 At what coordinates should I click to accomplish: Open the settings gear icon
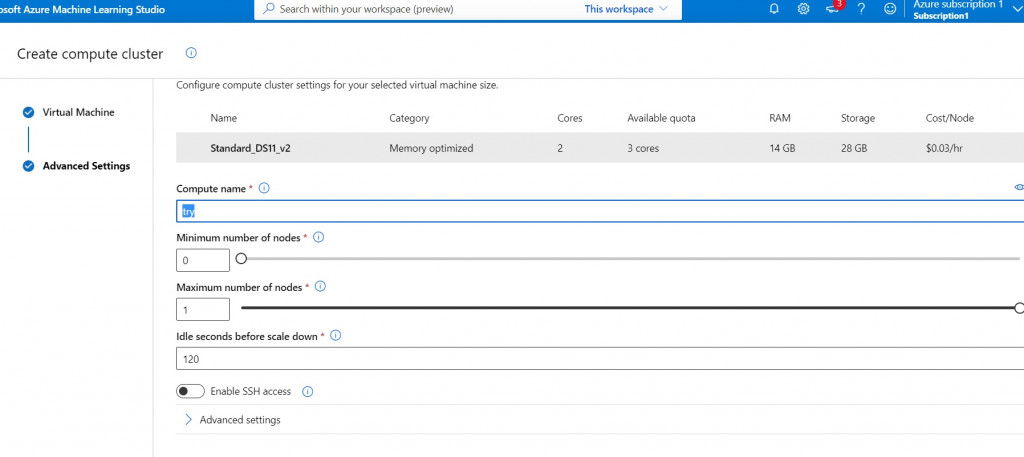pyautogui.click(x=803, y=9)
